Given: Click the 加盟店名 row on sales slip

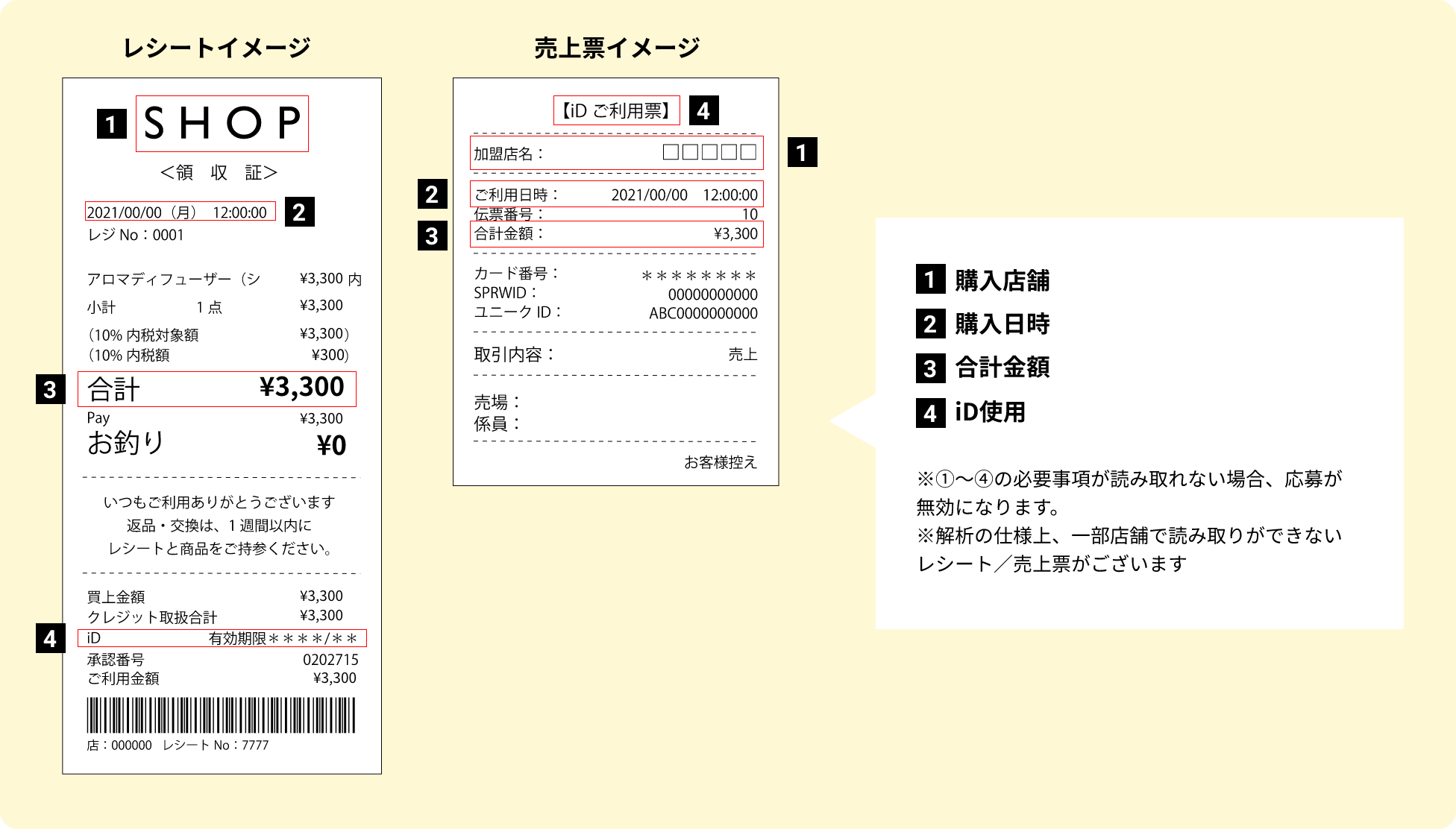Looking at the screenshot, I should [616, 153].
